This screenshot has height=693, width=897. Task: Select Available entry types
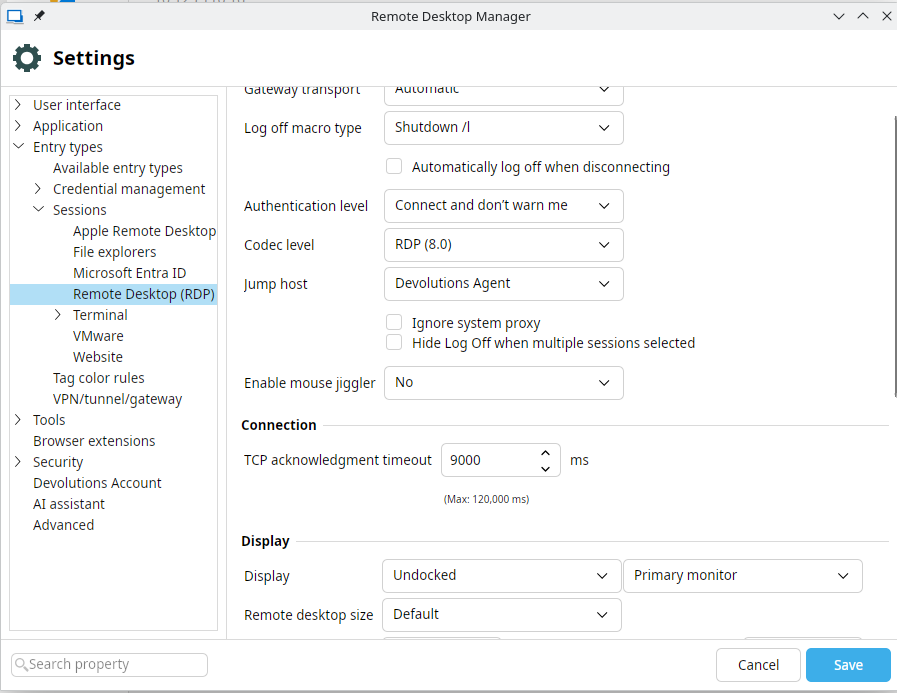point(118,168)
